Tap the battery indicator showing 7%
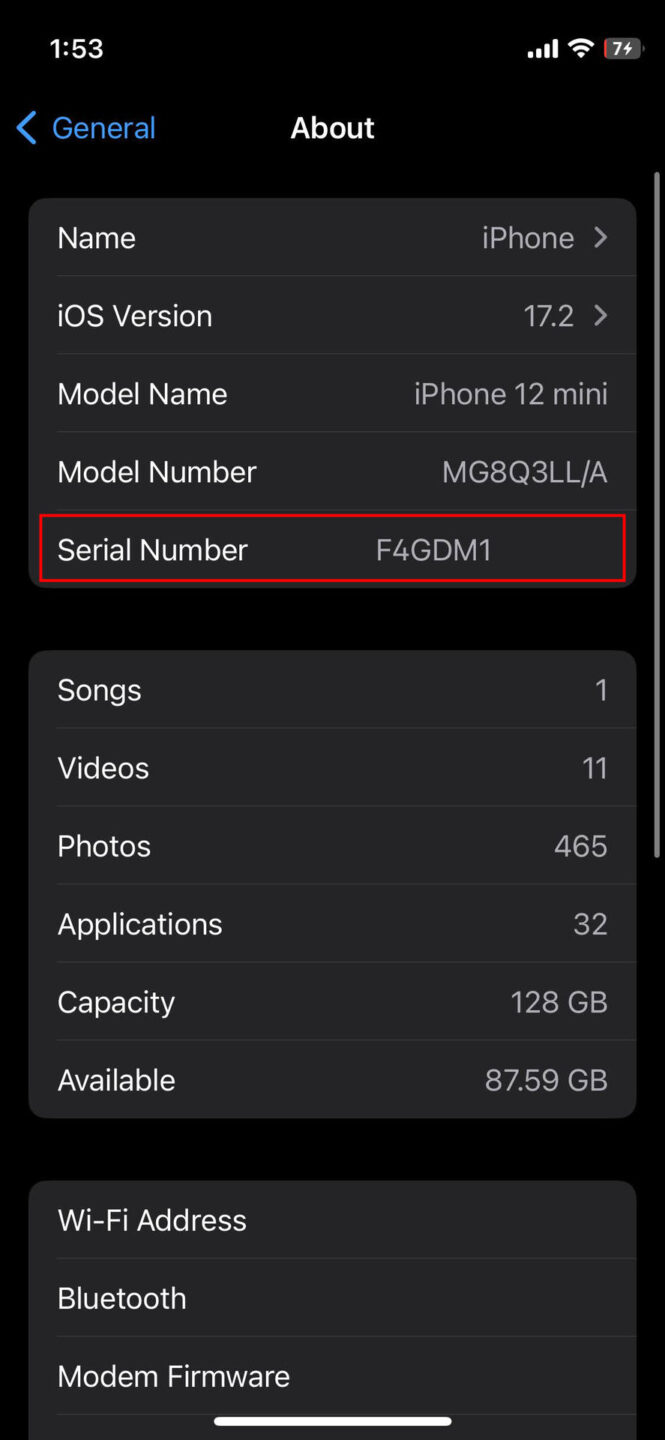The image size is (665, 1440). pos(622,47)
